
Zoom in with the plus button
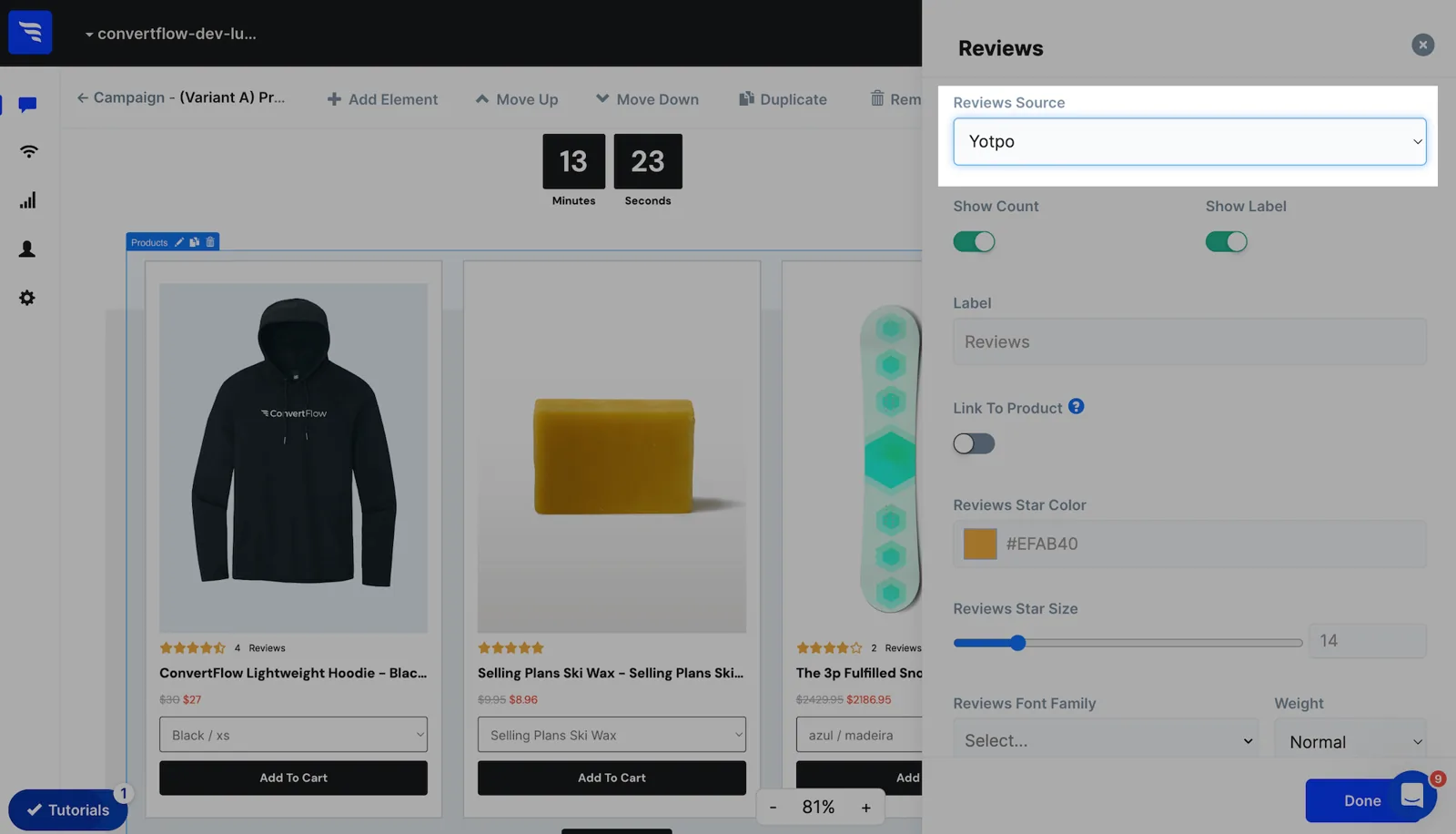(865, 808)
